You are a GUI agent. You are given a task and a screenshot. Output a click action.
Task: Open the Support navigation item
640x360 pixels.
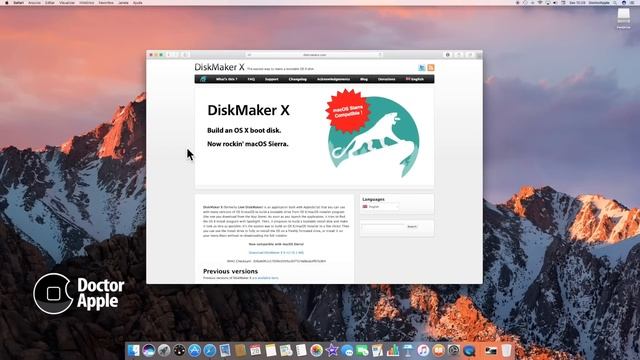click(x=271, y=79)
